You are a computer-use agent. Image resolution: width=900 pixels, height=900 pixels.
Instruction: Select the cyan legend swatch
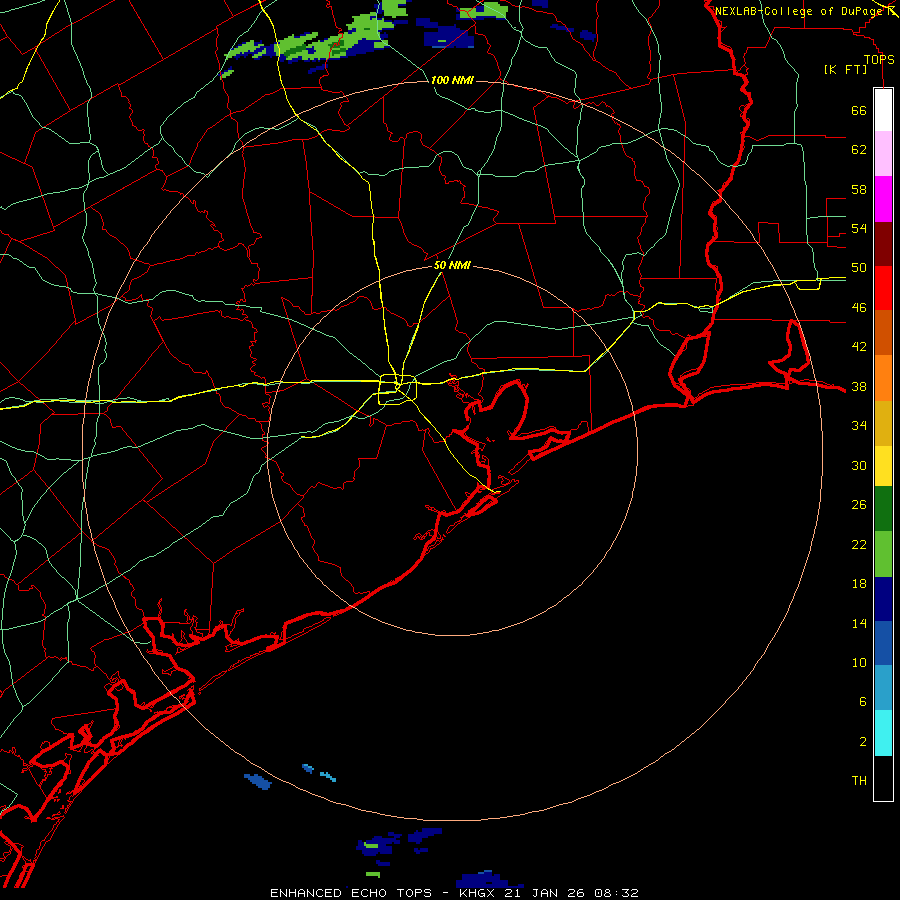pos(883,733)
